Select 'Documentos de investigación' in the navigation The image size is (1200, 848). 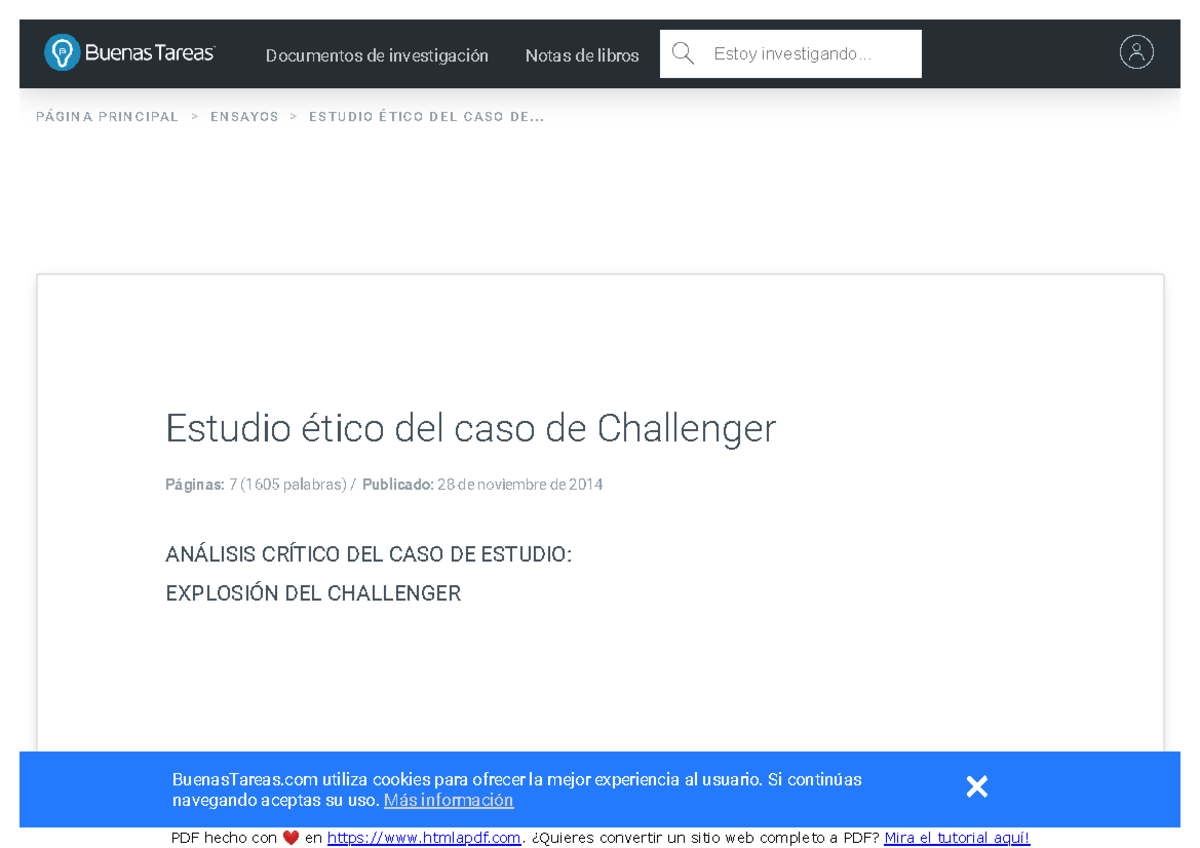tap(377, 55)
